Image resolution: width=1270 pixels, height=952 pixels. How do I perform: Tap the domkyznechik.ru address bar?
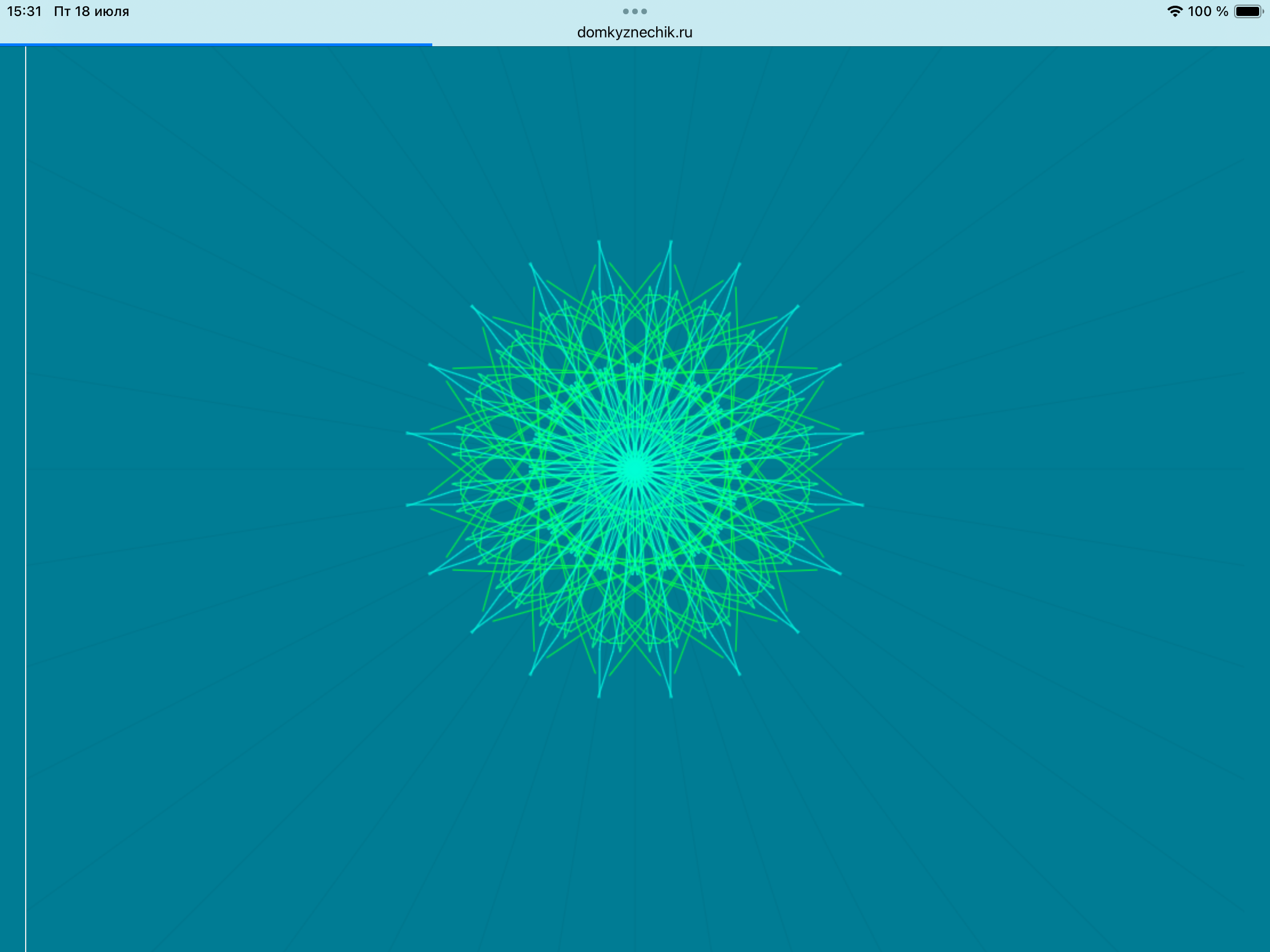634,33
